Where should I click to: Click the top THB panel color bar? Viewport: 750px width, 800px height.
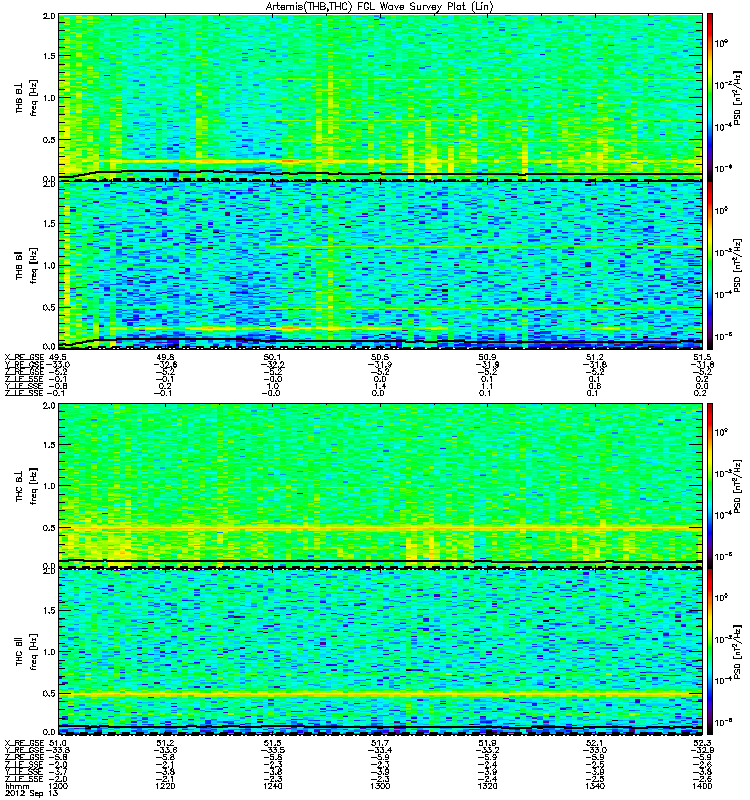(x=710, y=95)
